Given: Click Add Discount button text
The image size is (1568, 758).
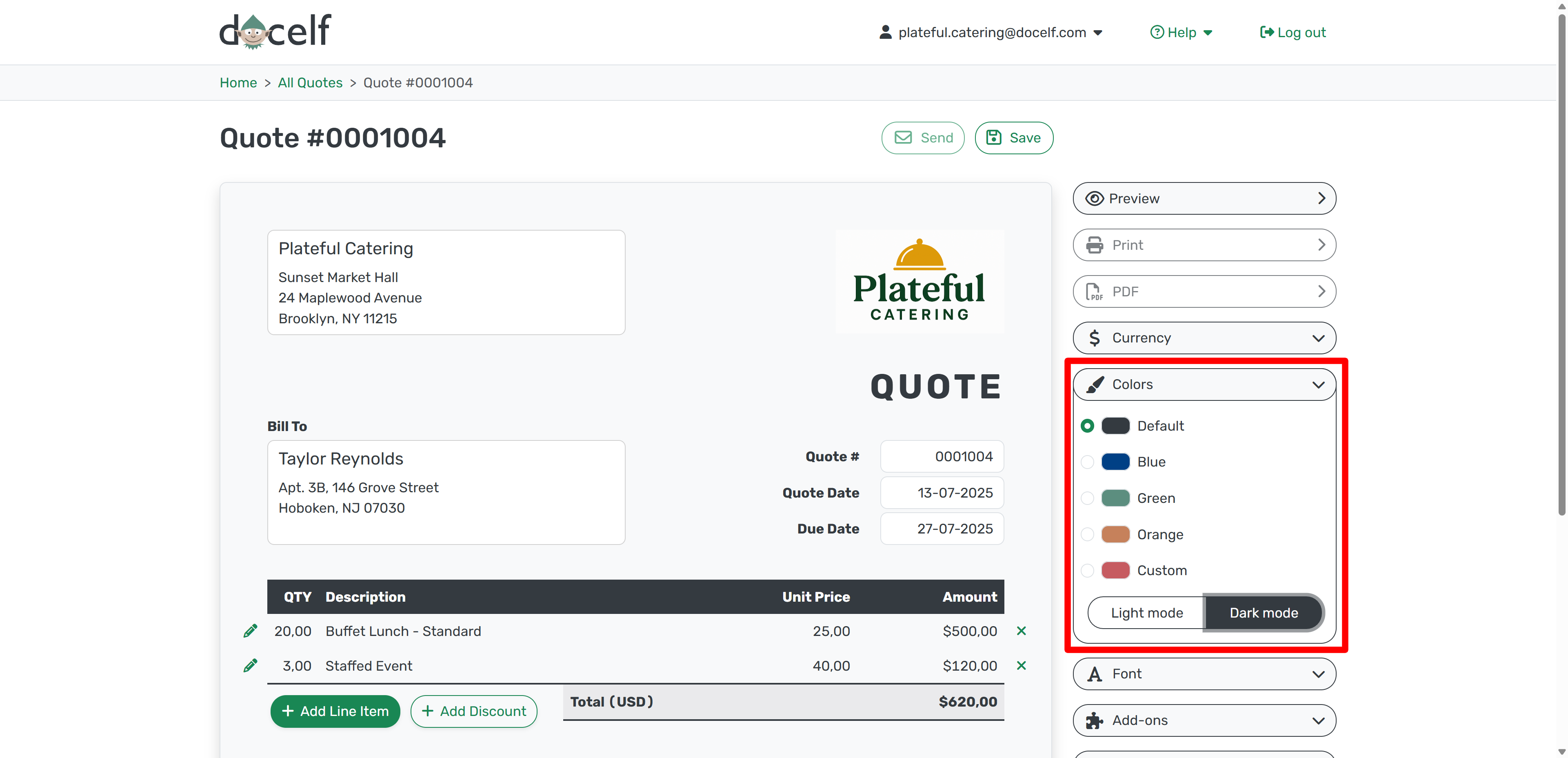Looking at the screenshot, I should (483, 711).
